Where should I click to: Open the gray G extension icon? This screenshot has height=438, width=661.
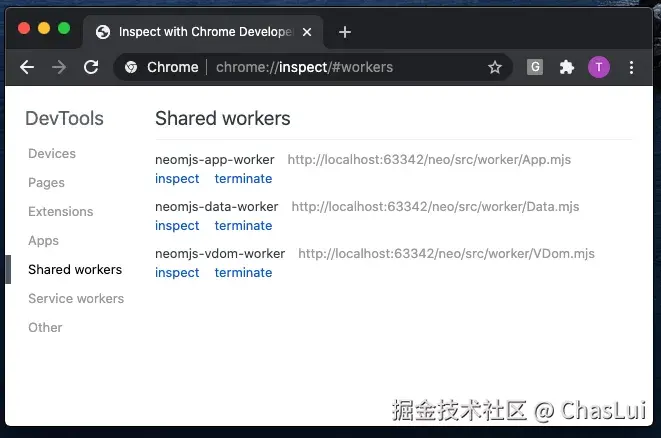(x=535, y=67)
